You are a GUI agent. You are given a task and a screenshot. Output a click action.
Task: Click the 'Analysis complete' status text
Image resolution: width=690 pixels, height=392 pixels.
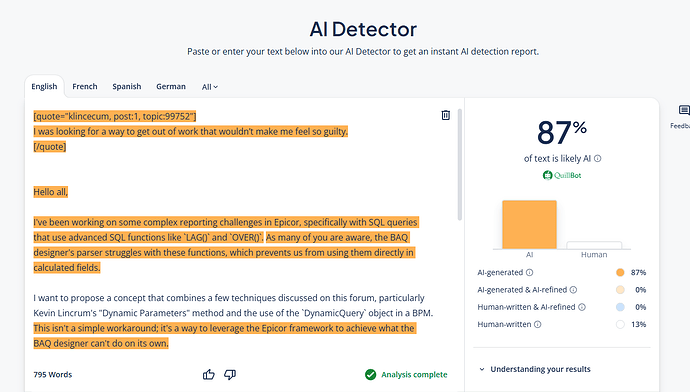(x=414, y=374)
